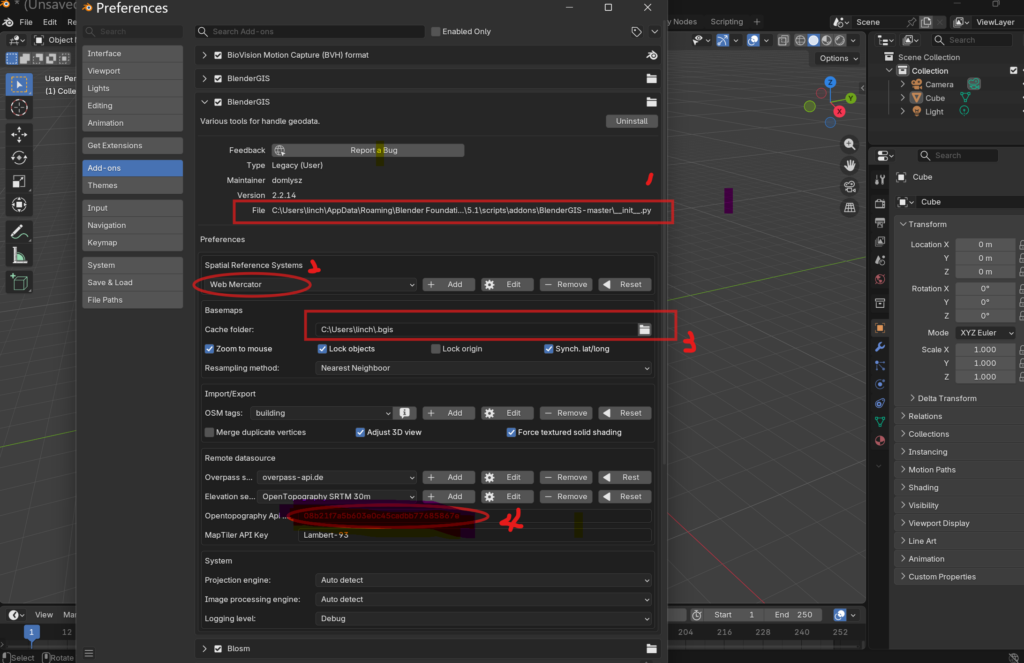
Task: Click the zoom magnifier in the viewport
Action: coord(850,144)
